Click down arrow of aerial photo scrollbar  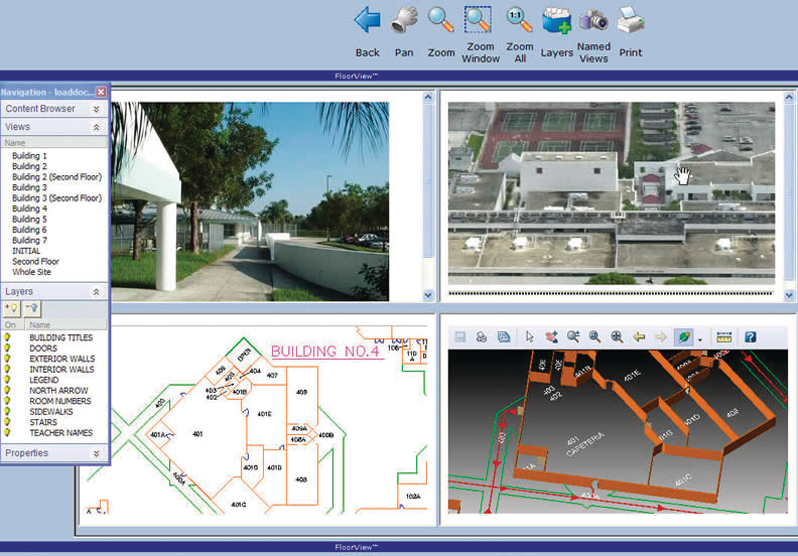pos(789,295)
